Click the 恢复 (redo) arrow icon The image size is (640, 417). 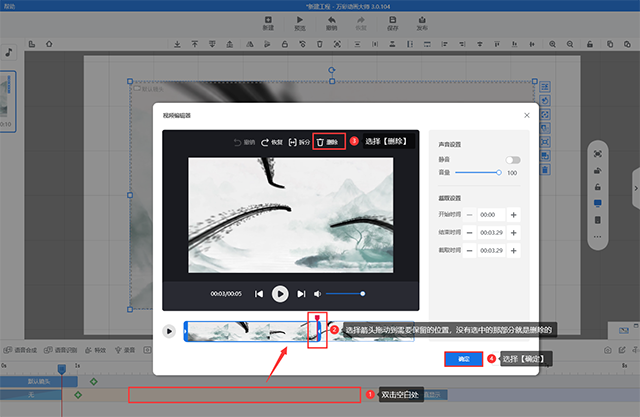point(266,142)
